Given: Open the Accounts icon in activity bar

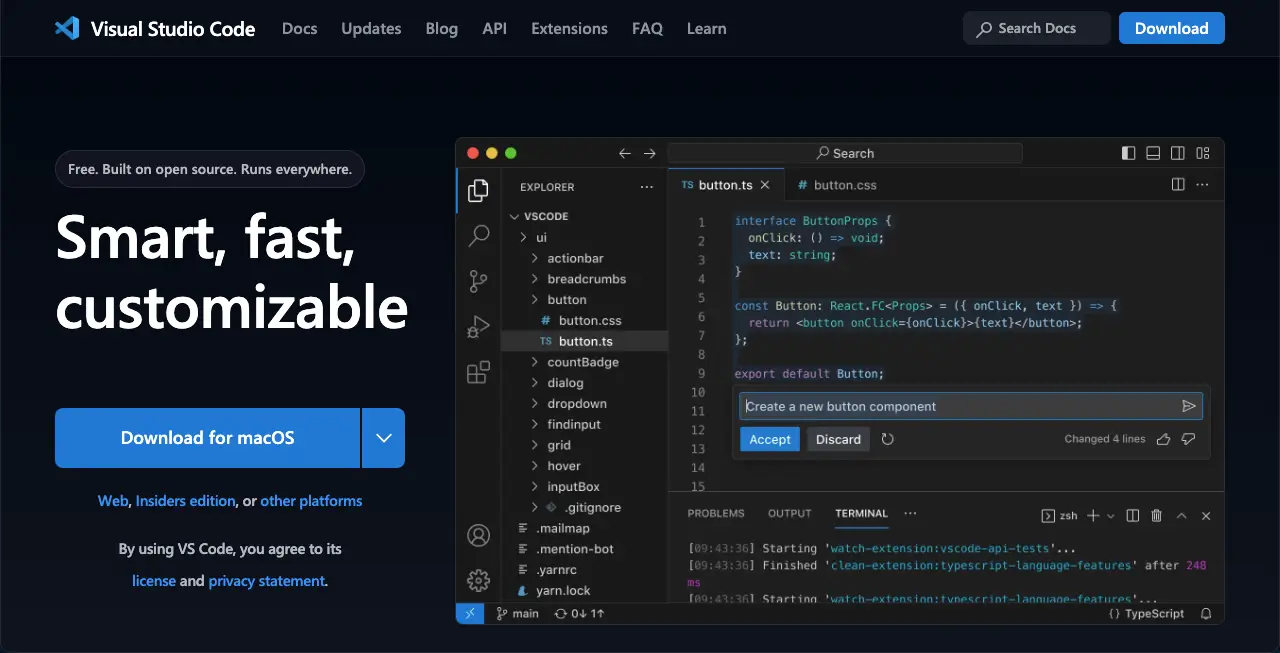Looking at the screenshot, I should [x=478, y=535].
